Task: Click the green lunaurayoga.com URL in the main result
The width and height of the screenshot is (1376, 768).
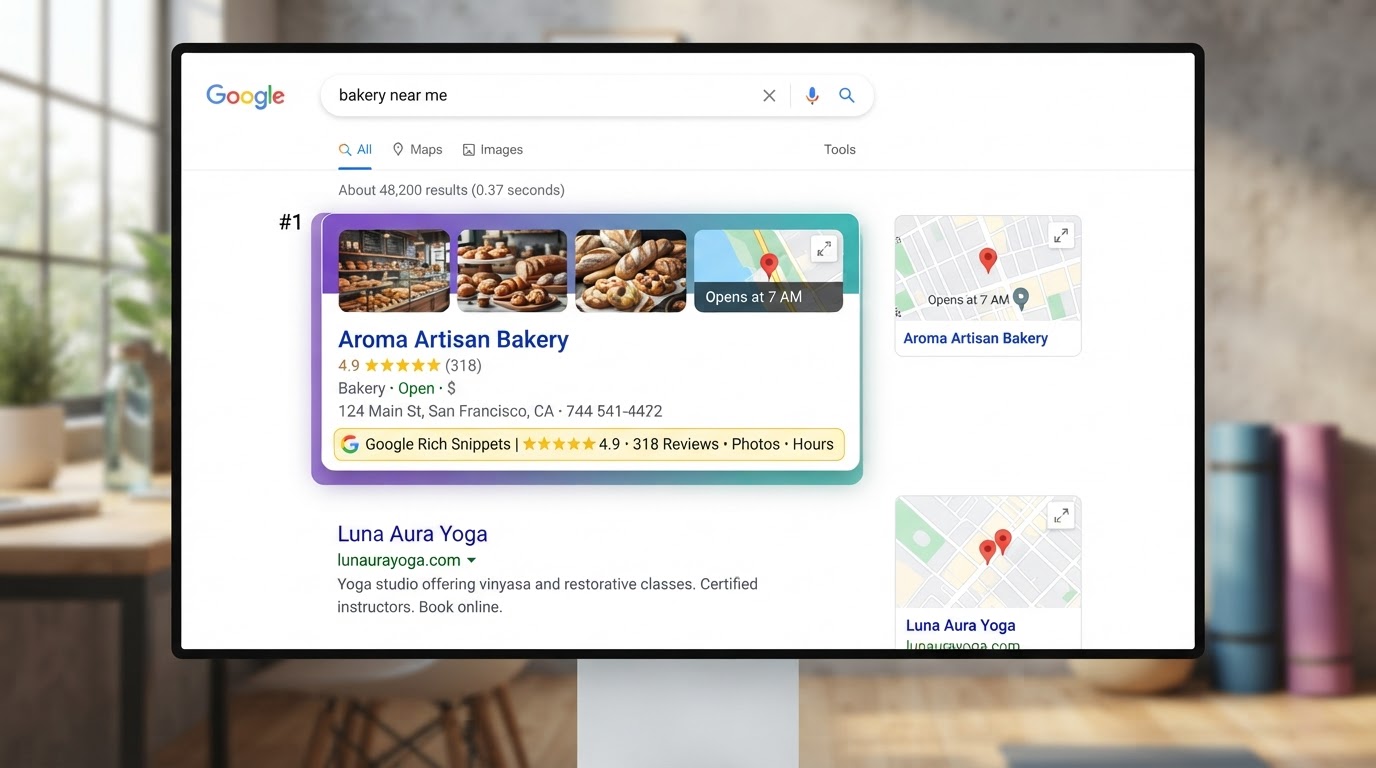Action: pyautogui.click(x=399, y=560)
